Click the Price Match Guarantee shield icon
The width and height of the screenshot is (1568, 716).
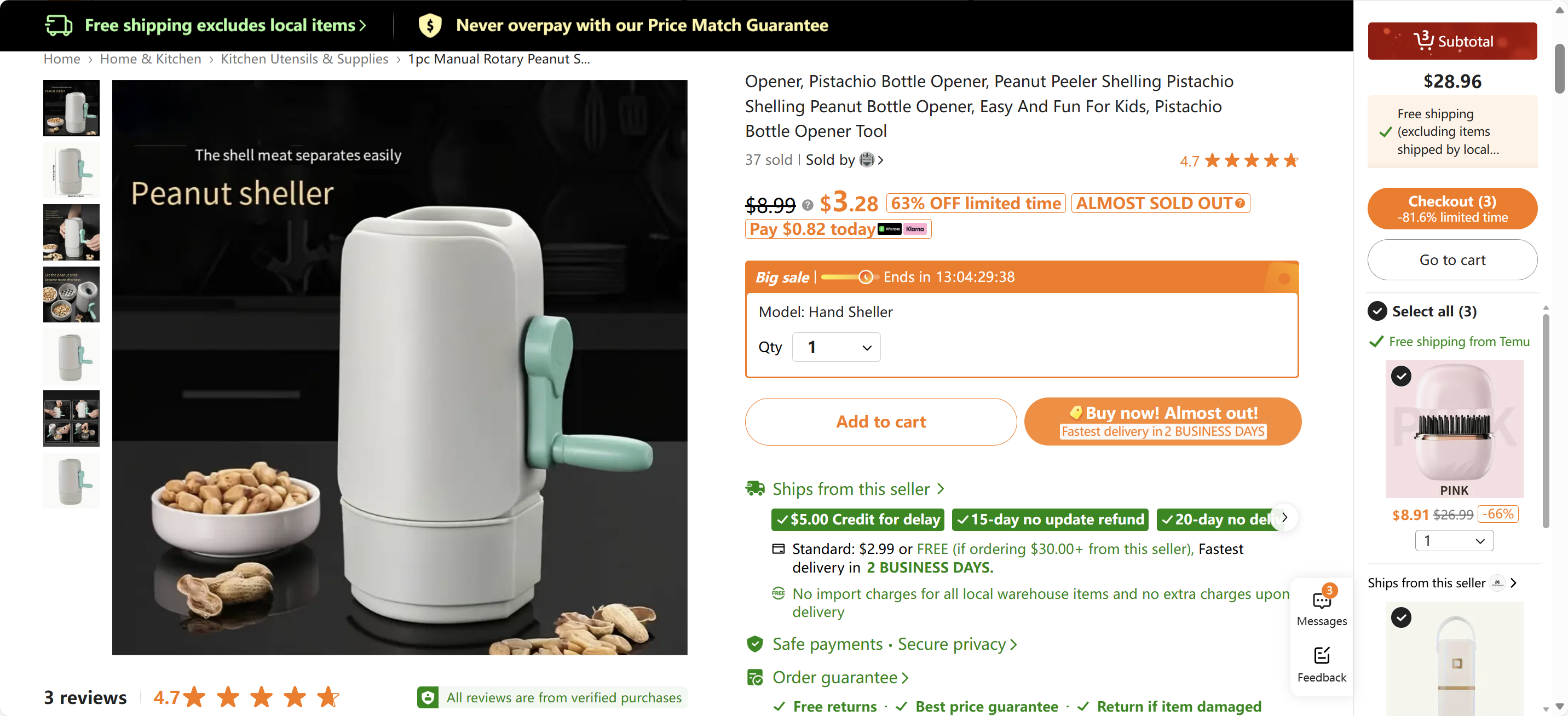[x=430, y=25]
